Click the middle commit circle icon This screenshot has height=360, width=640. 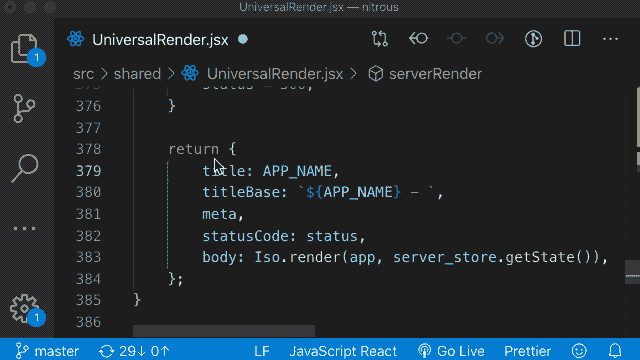click(x=456, y=39)
